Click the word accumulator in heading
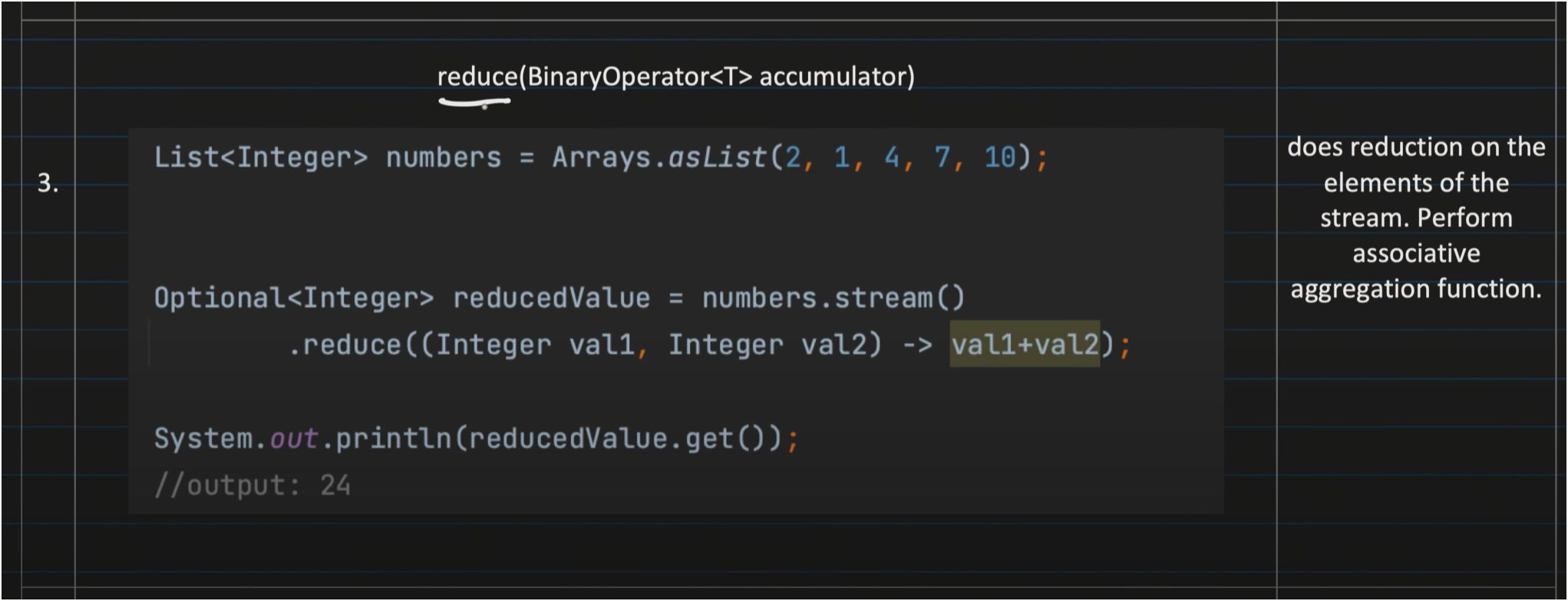The image size is (1568, 601). (x=836, y=77)
